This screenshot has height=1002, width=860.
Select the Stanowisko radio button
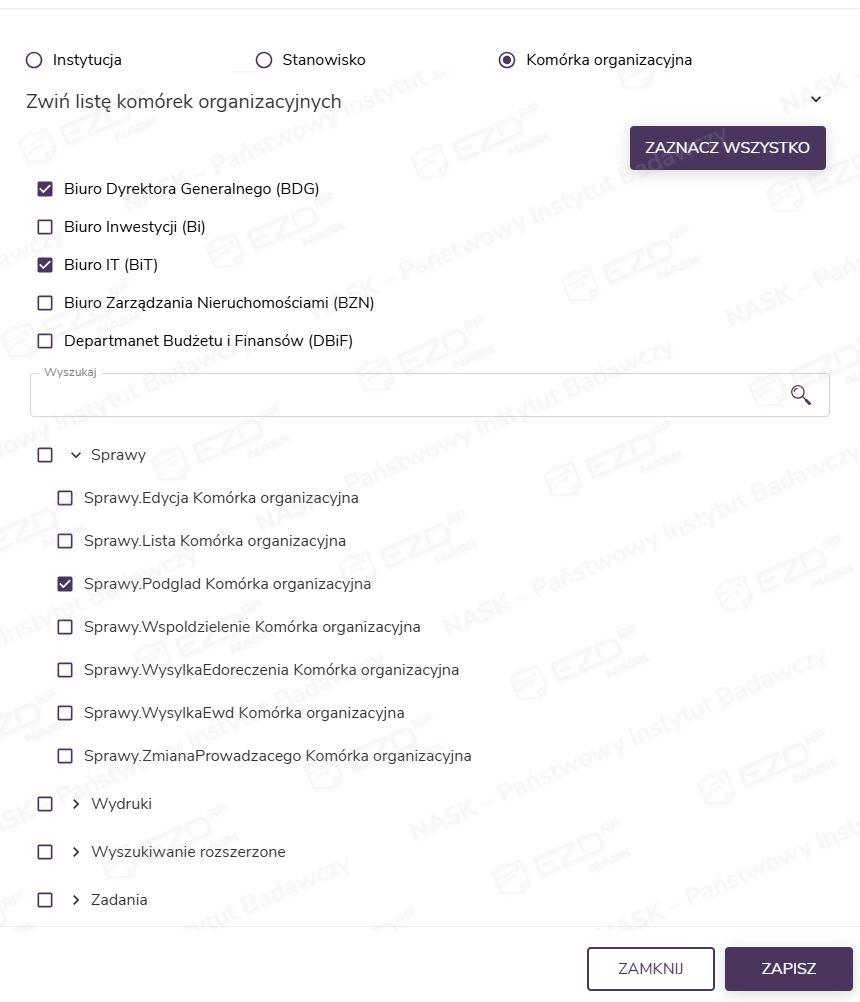coord(264,60)
